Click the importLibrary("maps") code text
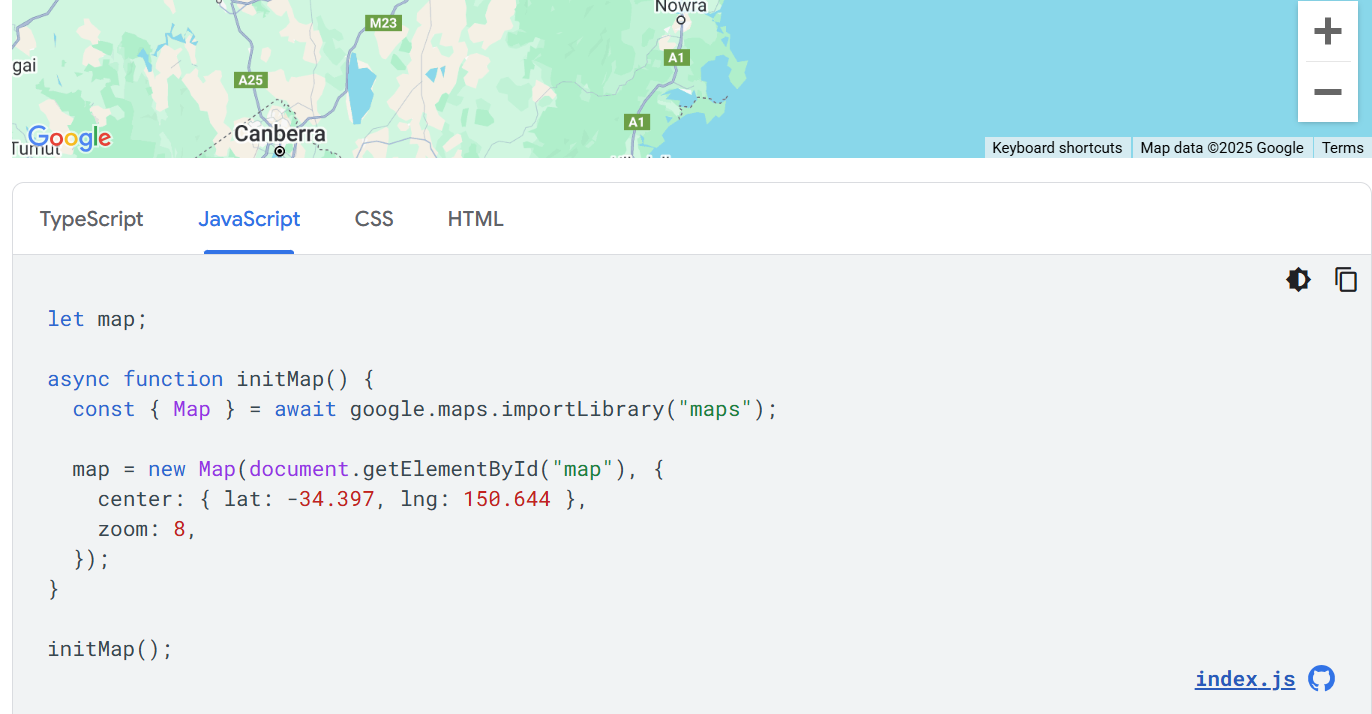The height and width of the screenshot is (714, 1372). [x=633, y=409]
